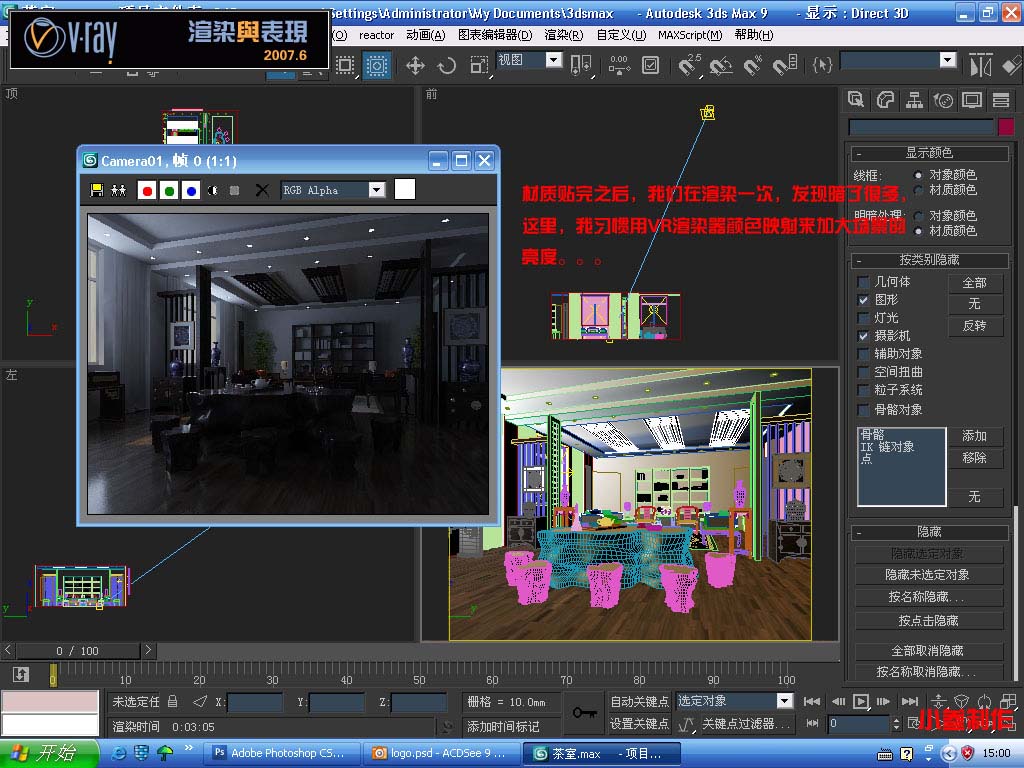Clone the Camera01 render frame window

click(x=118, y=190)
